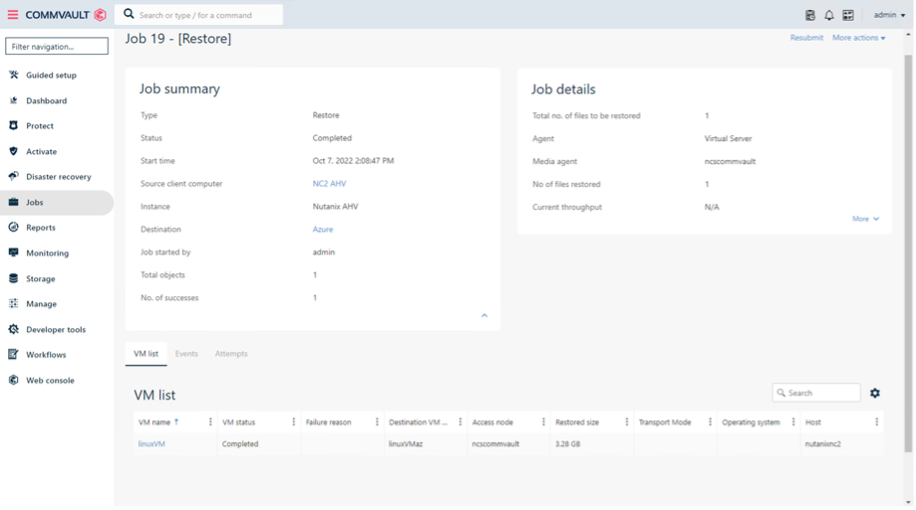Collapse the Job summary panel
This screenshot has height=510, width=916.
[484, 315]
